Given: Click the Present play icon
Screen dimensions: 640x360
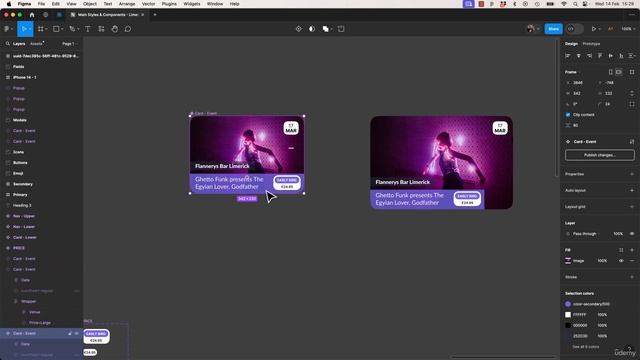Looking at the screenshot, I should coord(593,29).
